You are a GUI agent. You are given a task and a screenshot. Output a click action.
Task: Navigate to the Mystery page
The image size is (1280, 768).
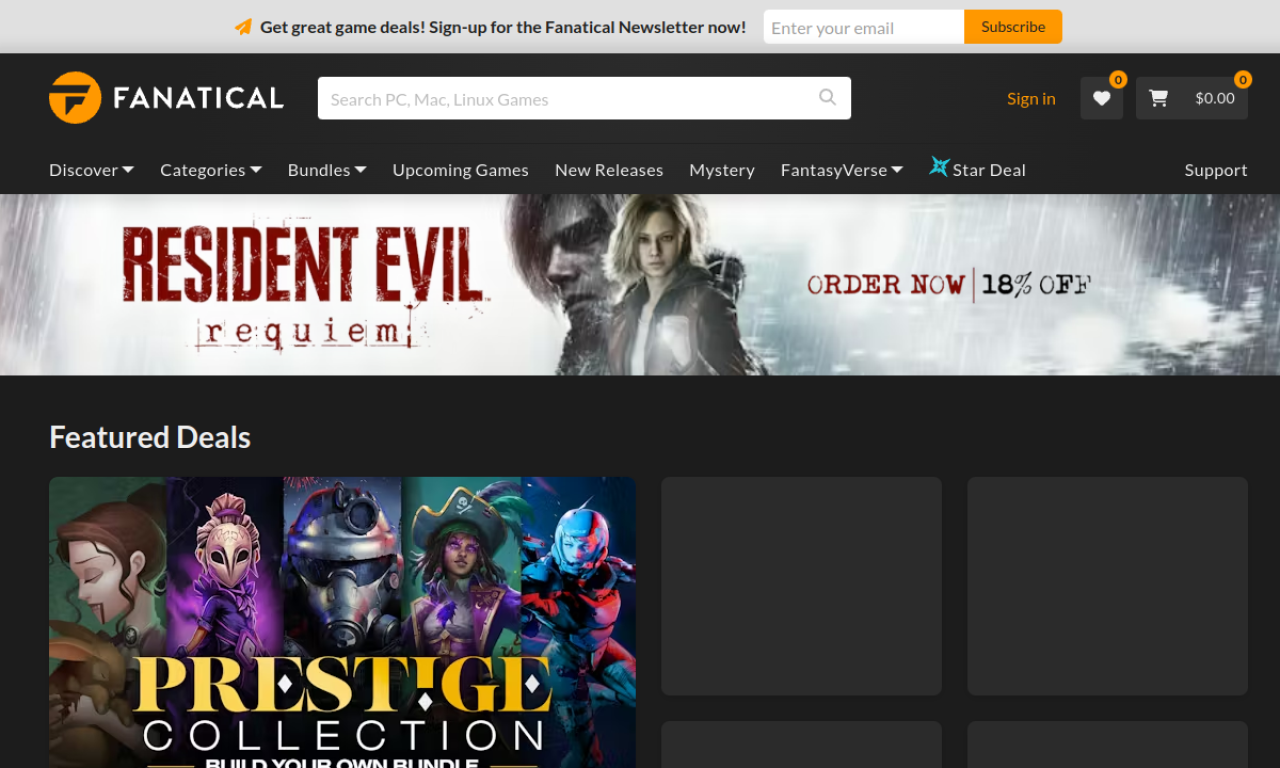coord(722,169)
